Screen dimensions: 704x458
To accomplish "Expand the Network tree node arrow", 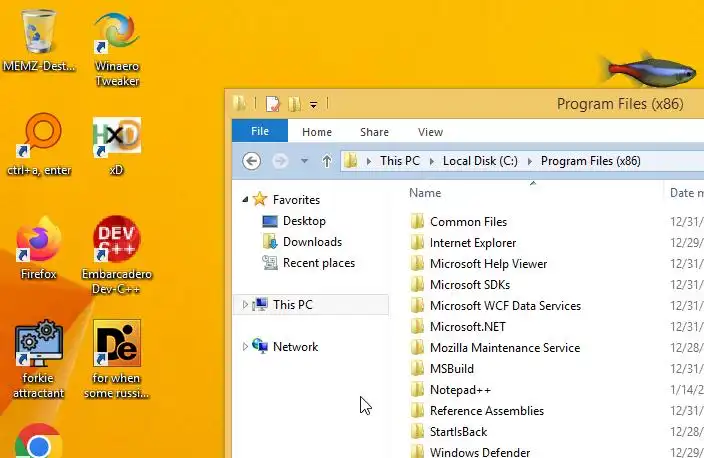I will click(x=245, y=347).
